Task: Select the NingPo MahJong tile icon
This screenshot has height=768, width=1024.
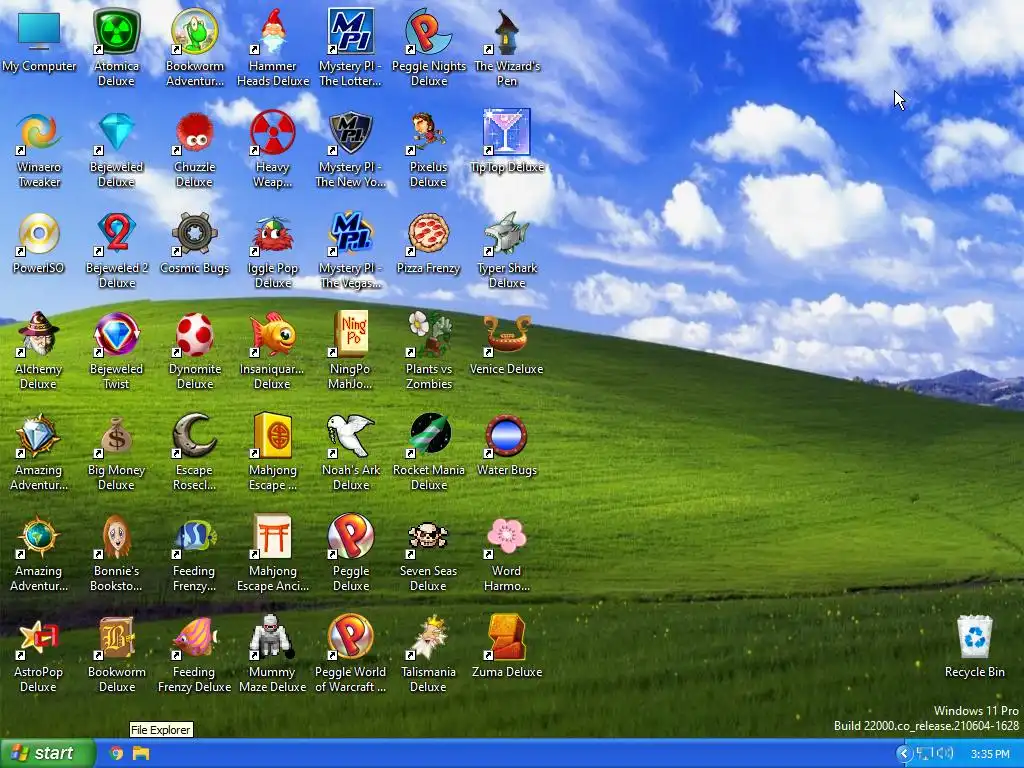Action: [x=351, y=334]
